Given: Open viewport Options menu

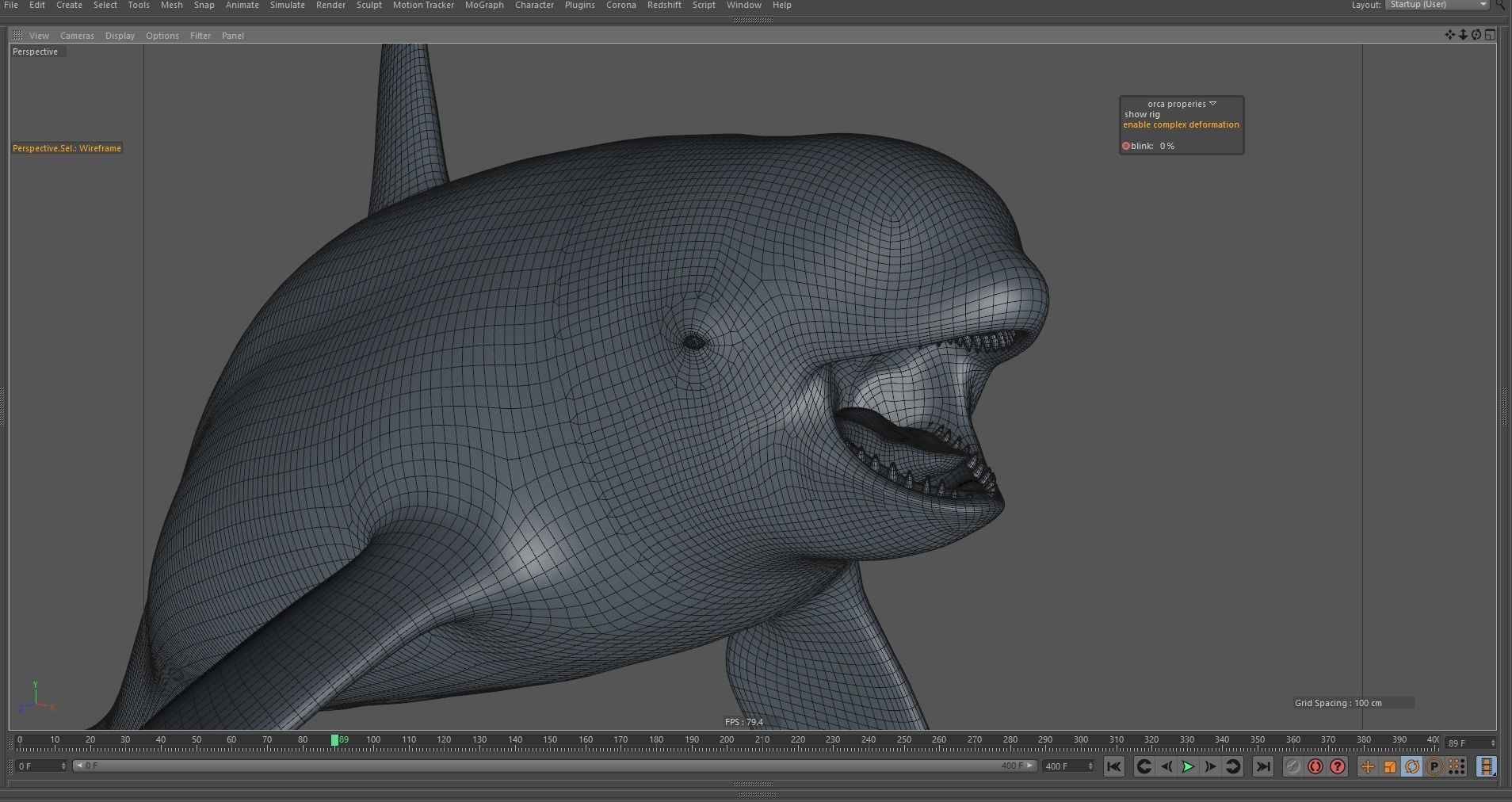Looking at the screenshot, I should tap(162, 36).
